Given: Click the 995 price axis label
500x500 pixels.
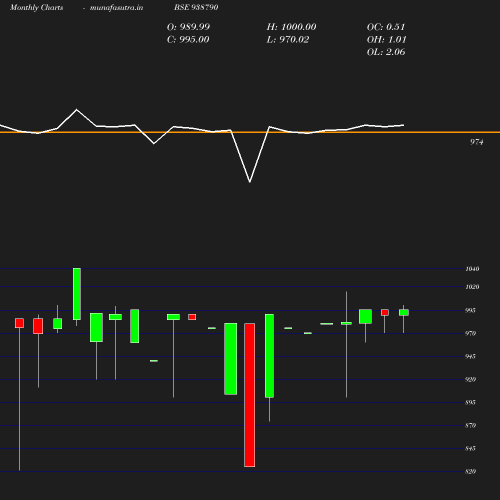Looking at the screenshot, I should click(x=470, y=310).
